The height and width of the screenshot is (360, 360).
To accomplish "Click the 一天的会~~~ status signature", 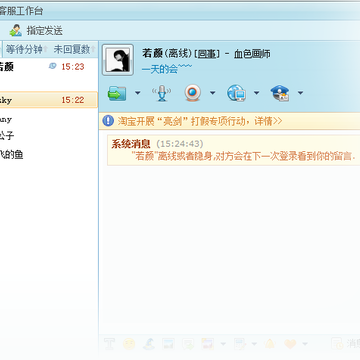I will coord(167,69).
